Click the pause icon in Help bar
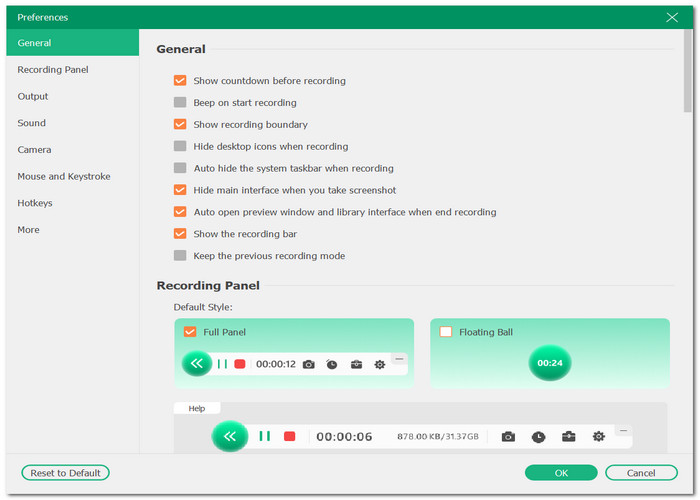 [265, 436]
